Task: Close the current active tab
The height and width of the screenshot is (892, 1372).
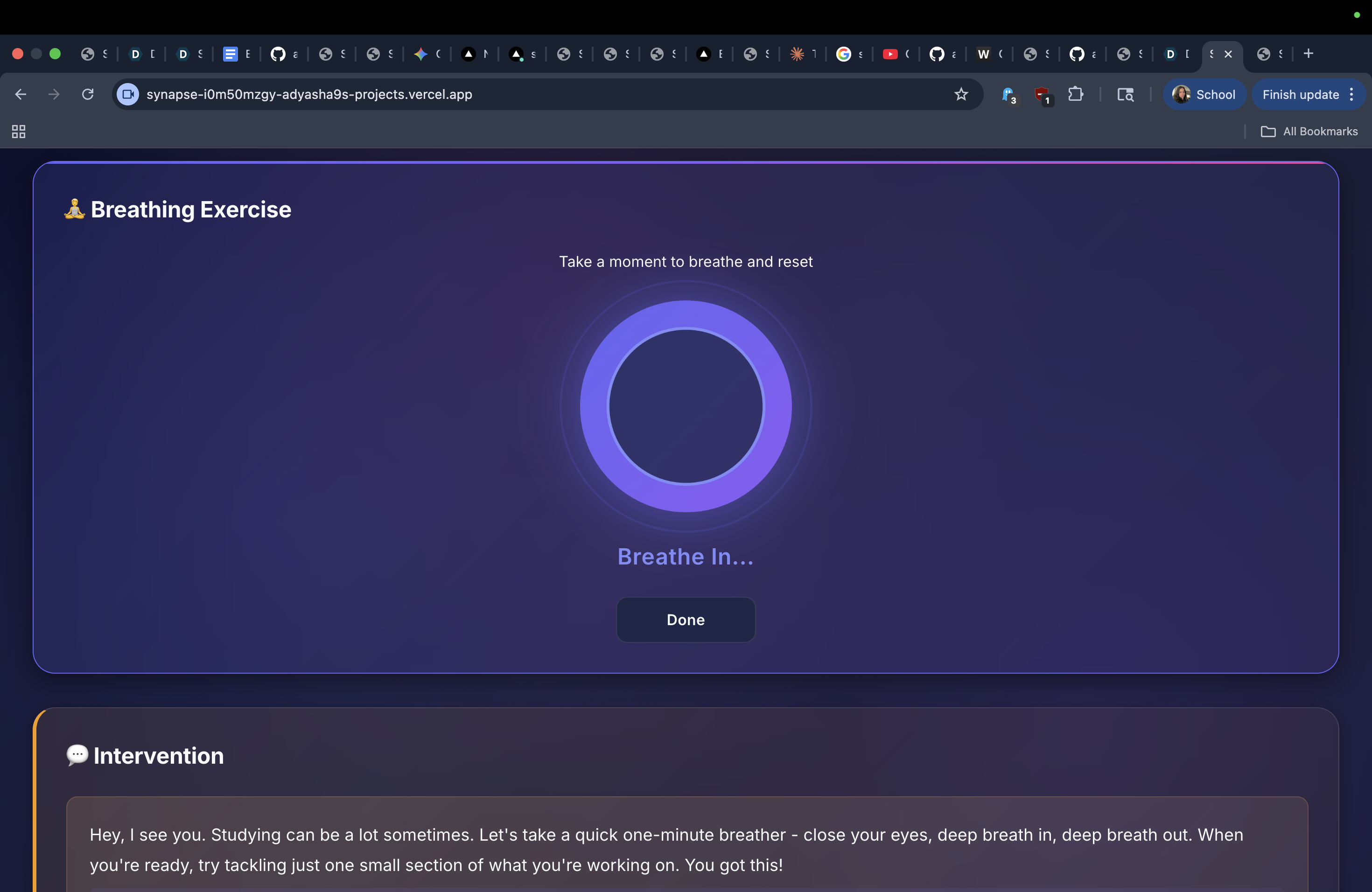Action: click(x=1228, y=54)
